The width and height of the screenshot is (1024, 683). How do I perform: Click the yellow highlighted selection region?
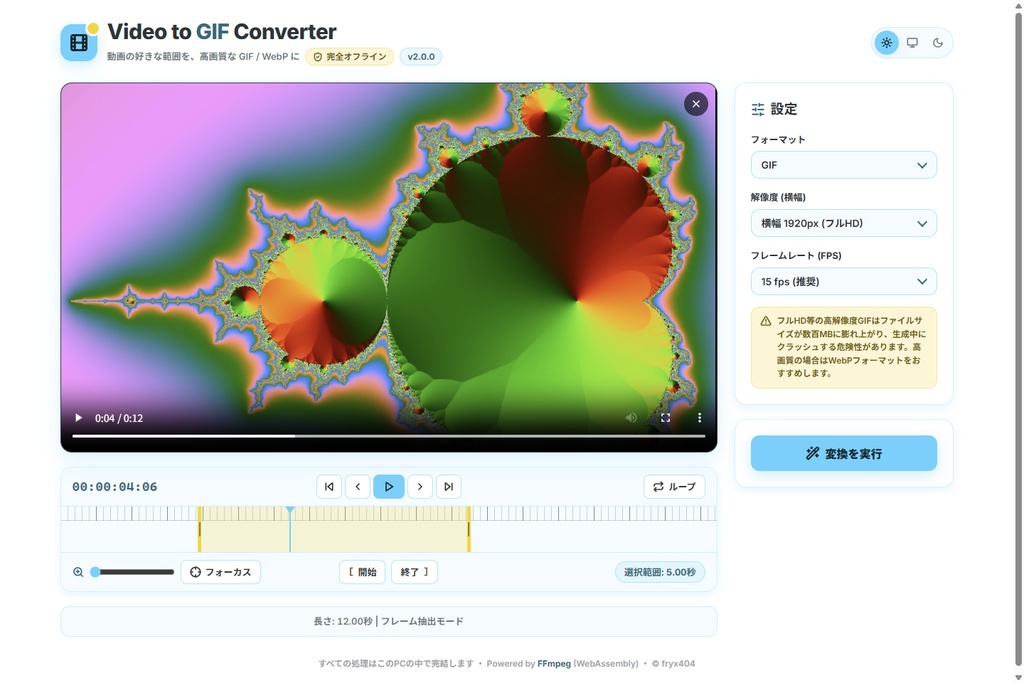[x=334, y=530]
